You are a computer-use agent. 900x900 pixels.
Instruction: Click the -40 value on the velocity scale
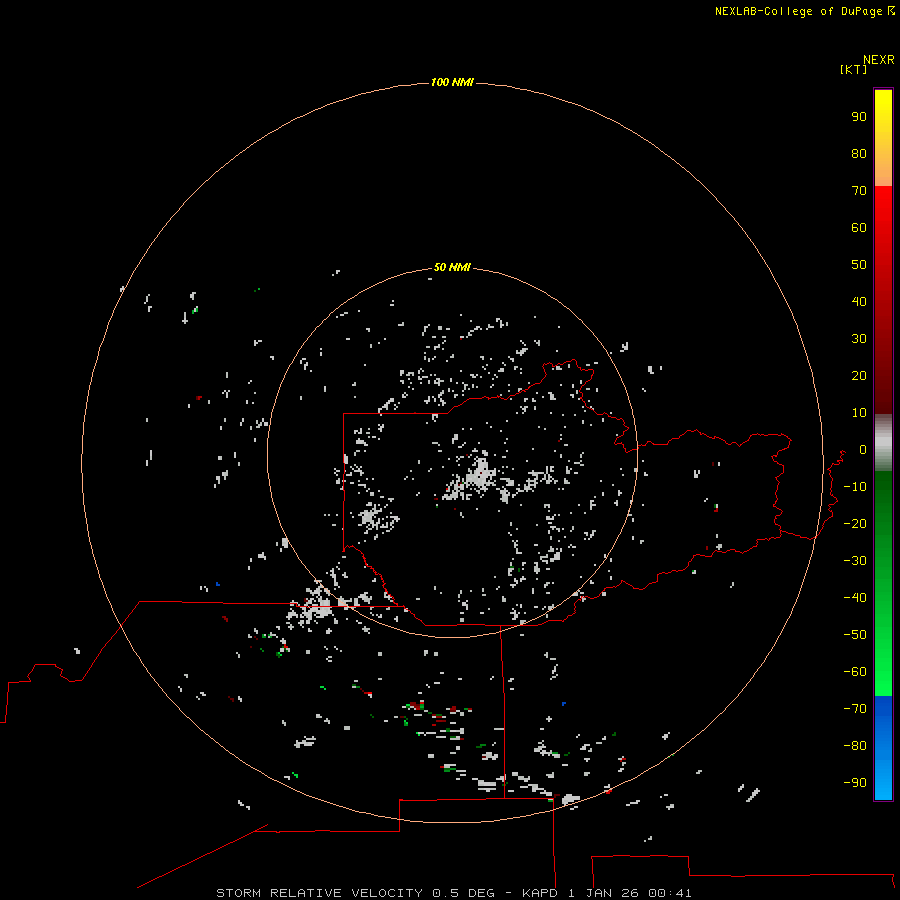[x=855, y=598]
